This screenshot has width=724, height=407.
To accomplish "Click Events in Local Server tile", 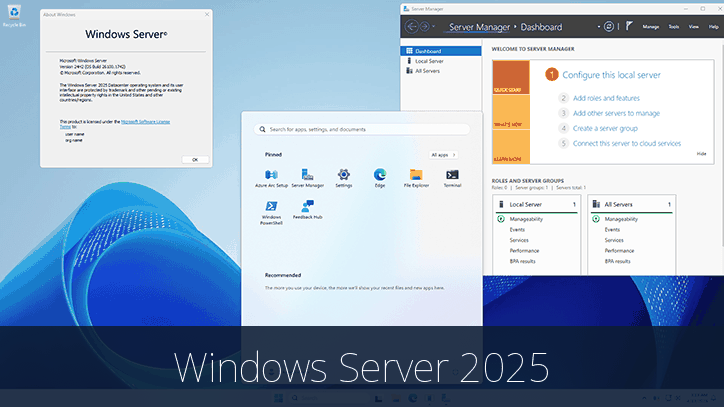I will pyautogui.click(x=517, y=230).
